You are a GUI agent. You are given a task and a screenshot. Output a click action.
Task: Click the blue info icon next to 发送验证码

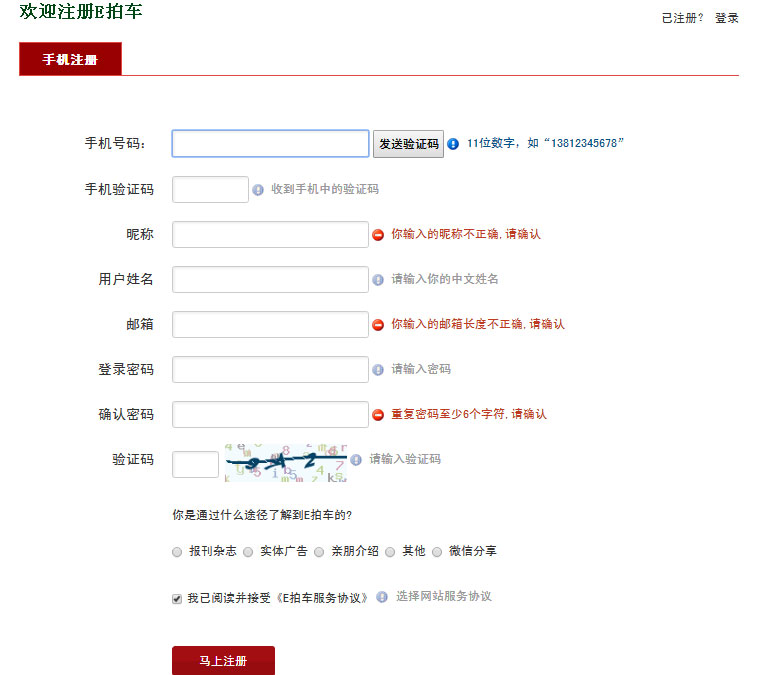point(453,144)
